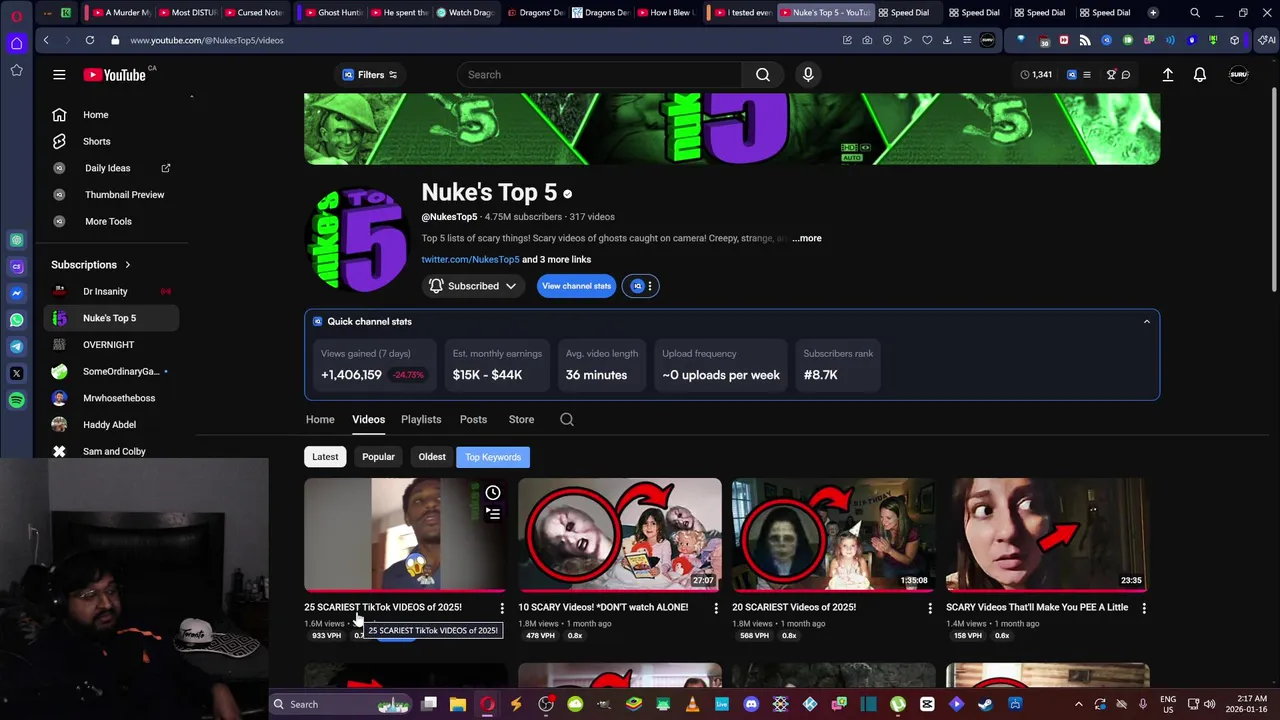The width and height of the screenshot is (1280, 720).
Task: Go back in browser history
Action: coord(46,40)
